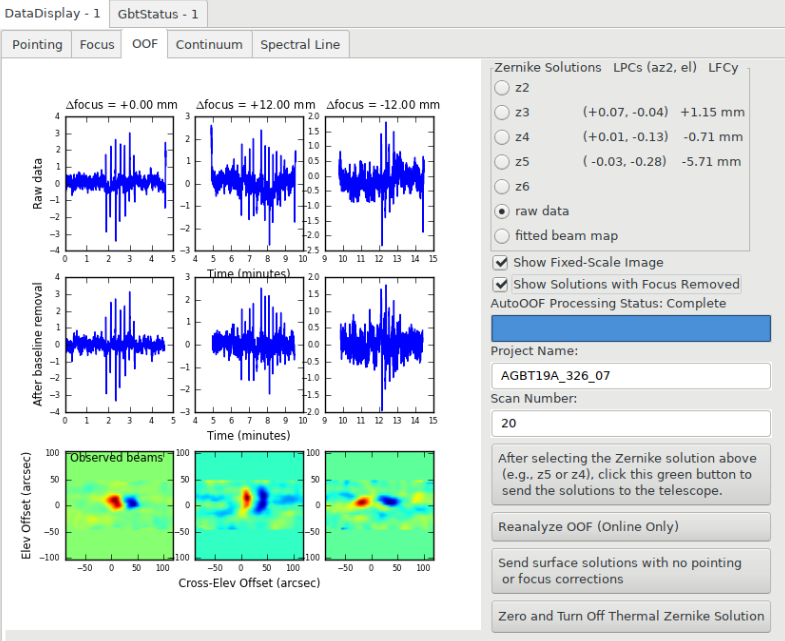785x641 pixels.
Task: Click the 9–15 minutes after-baseline-removal plot
Action: click(379, 345)
